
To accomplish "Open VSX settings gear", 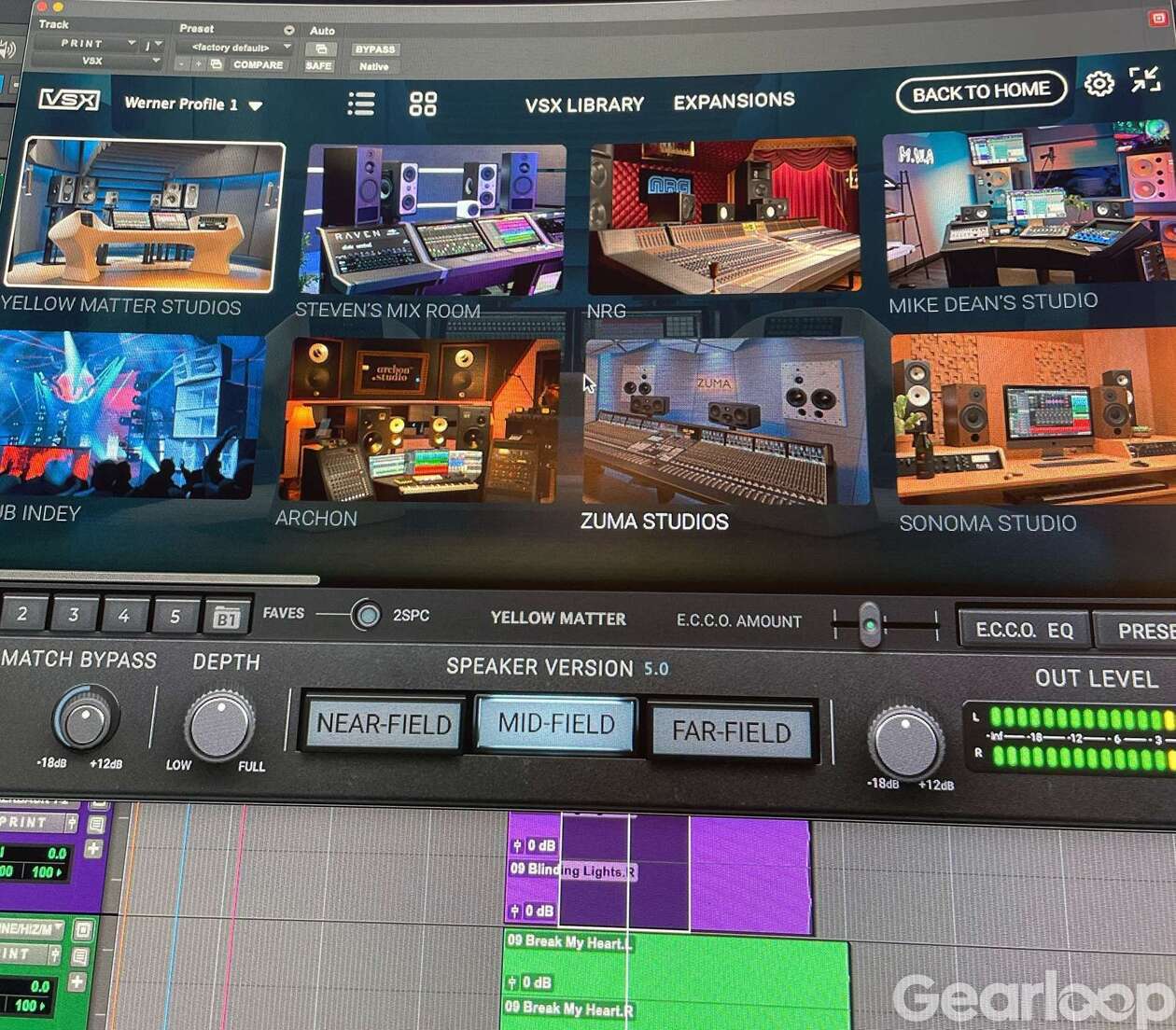I will click(x=1099, y=84).
